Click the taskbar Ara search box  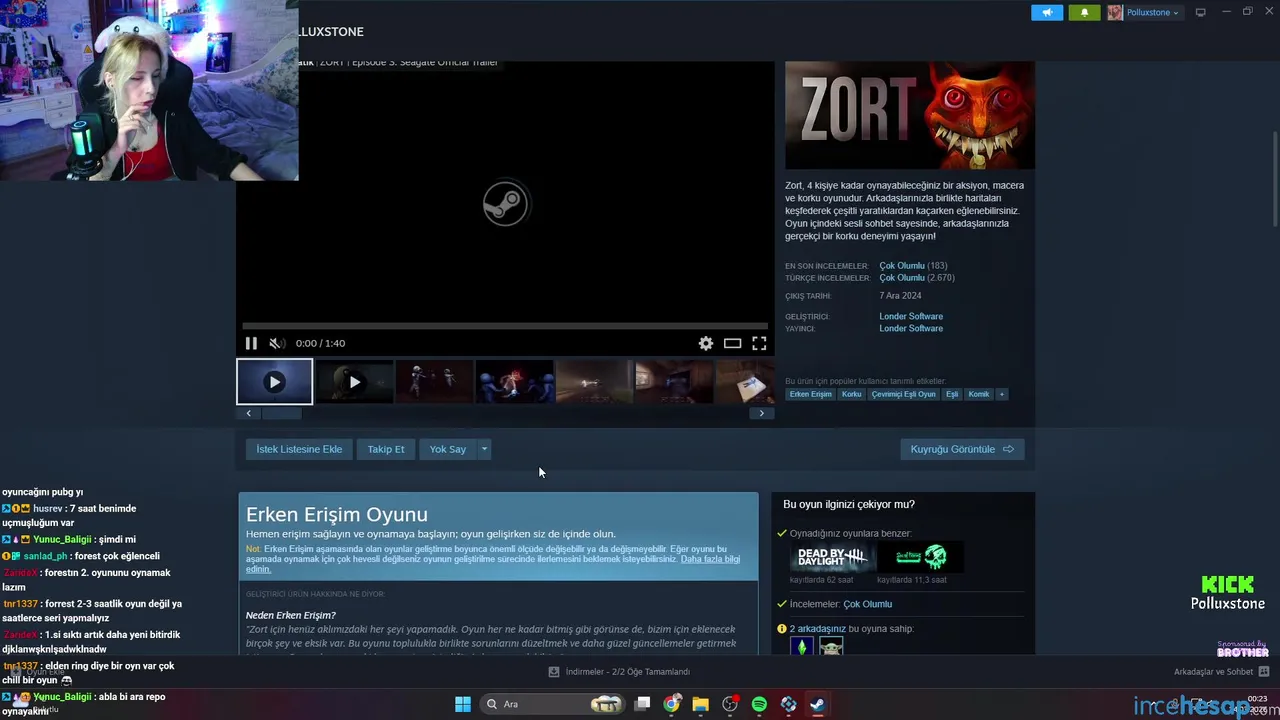tap(553, 704)
